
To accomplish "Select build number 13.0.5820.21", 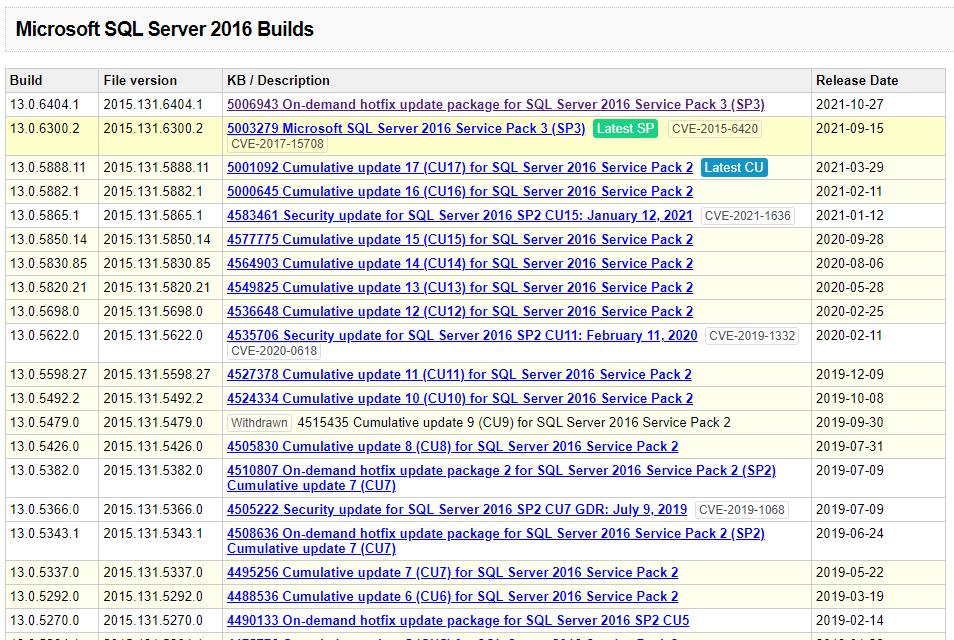I will [48, 288].
